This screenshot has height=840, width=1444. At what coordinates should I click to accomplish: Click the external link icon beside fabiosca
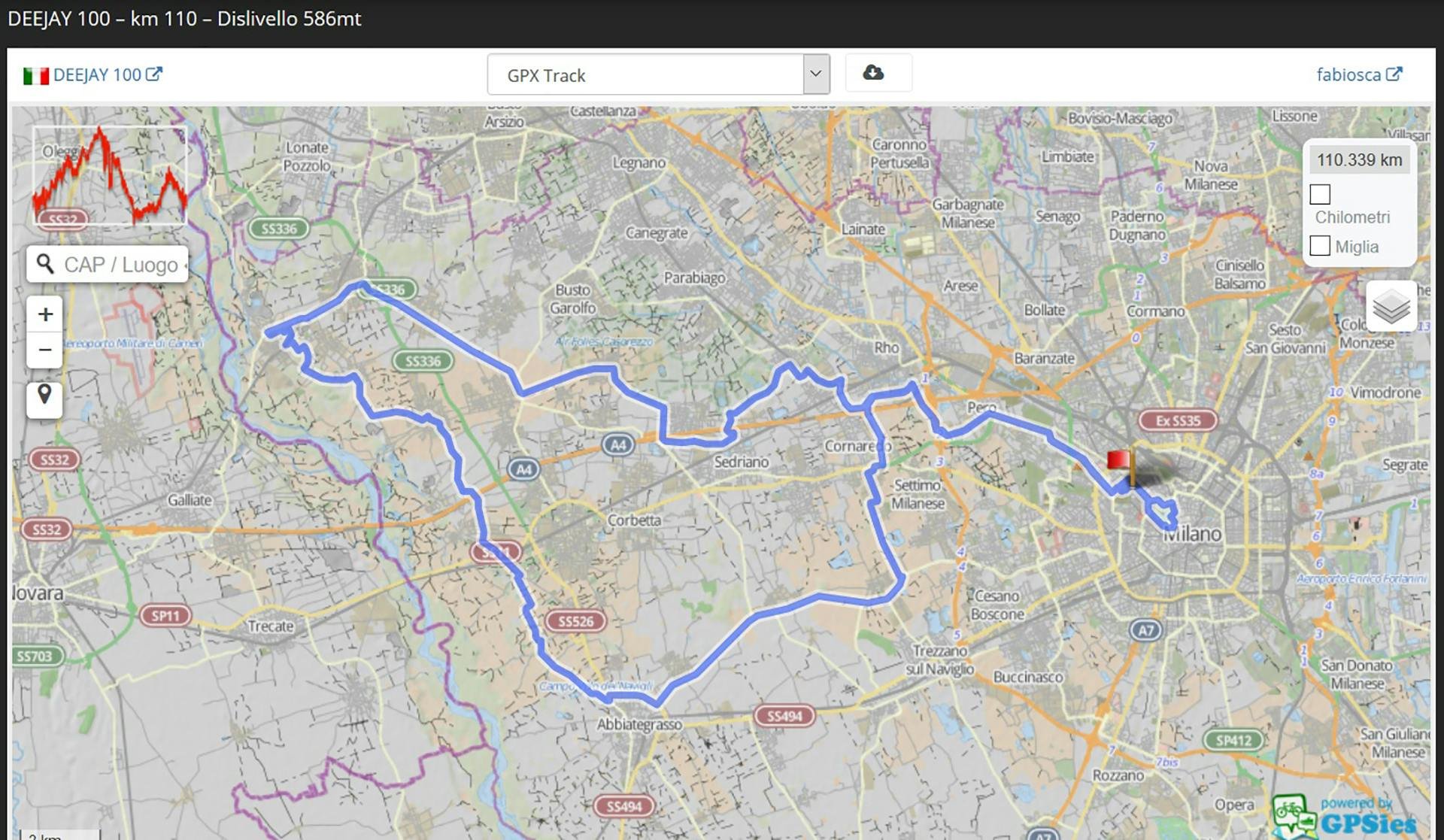[1394, 74]
